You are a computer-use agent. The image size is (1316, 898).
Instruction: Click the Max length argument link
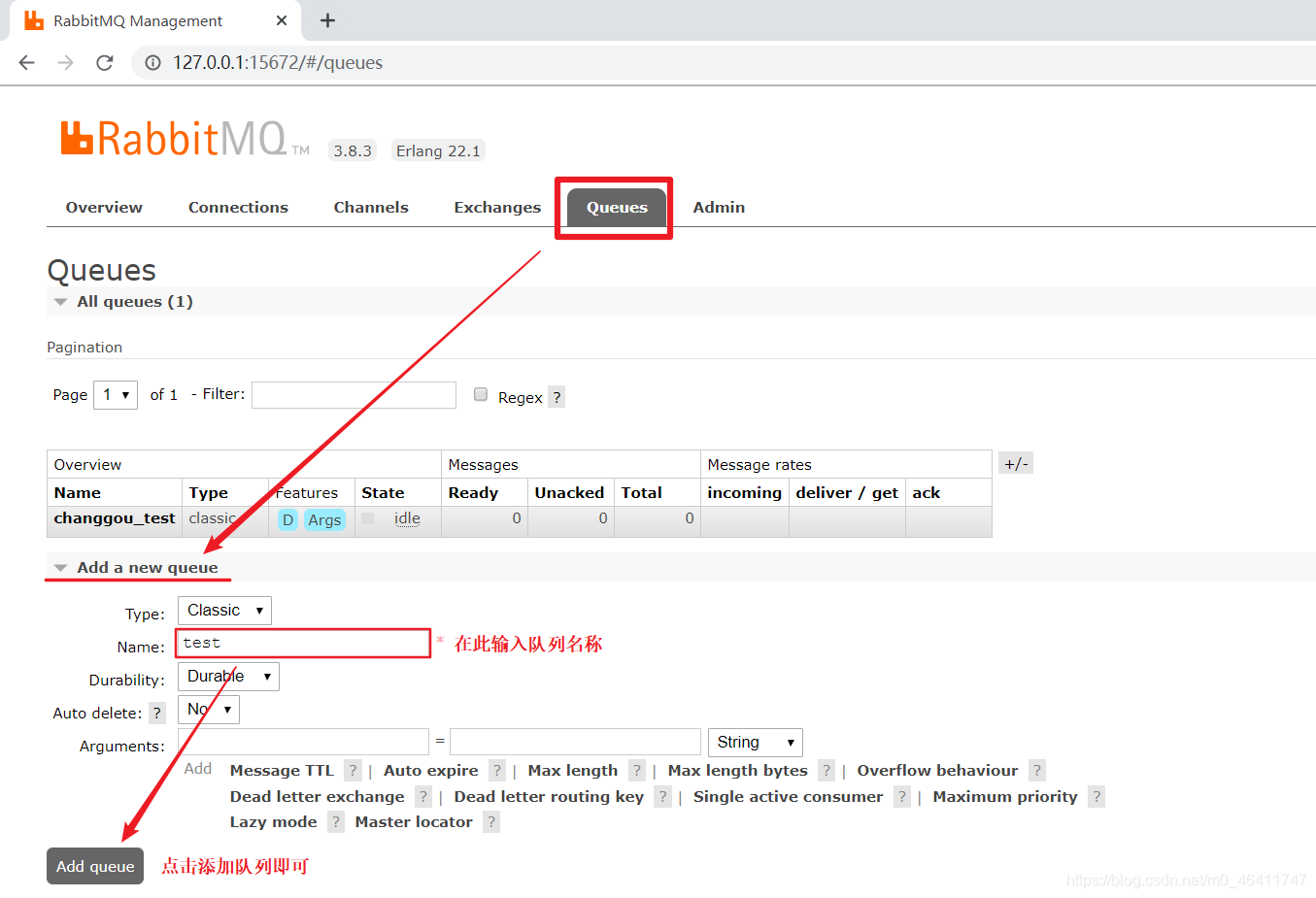point(573,770)
